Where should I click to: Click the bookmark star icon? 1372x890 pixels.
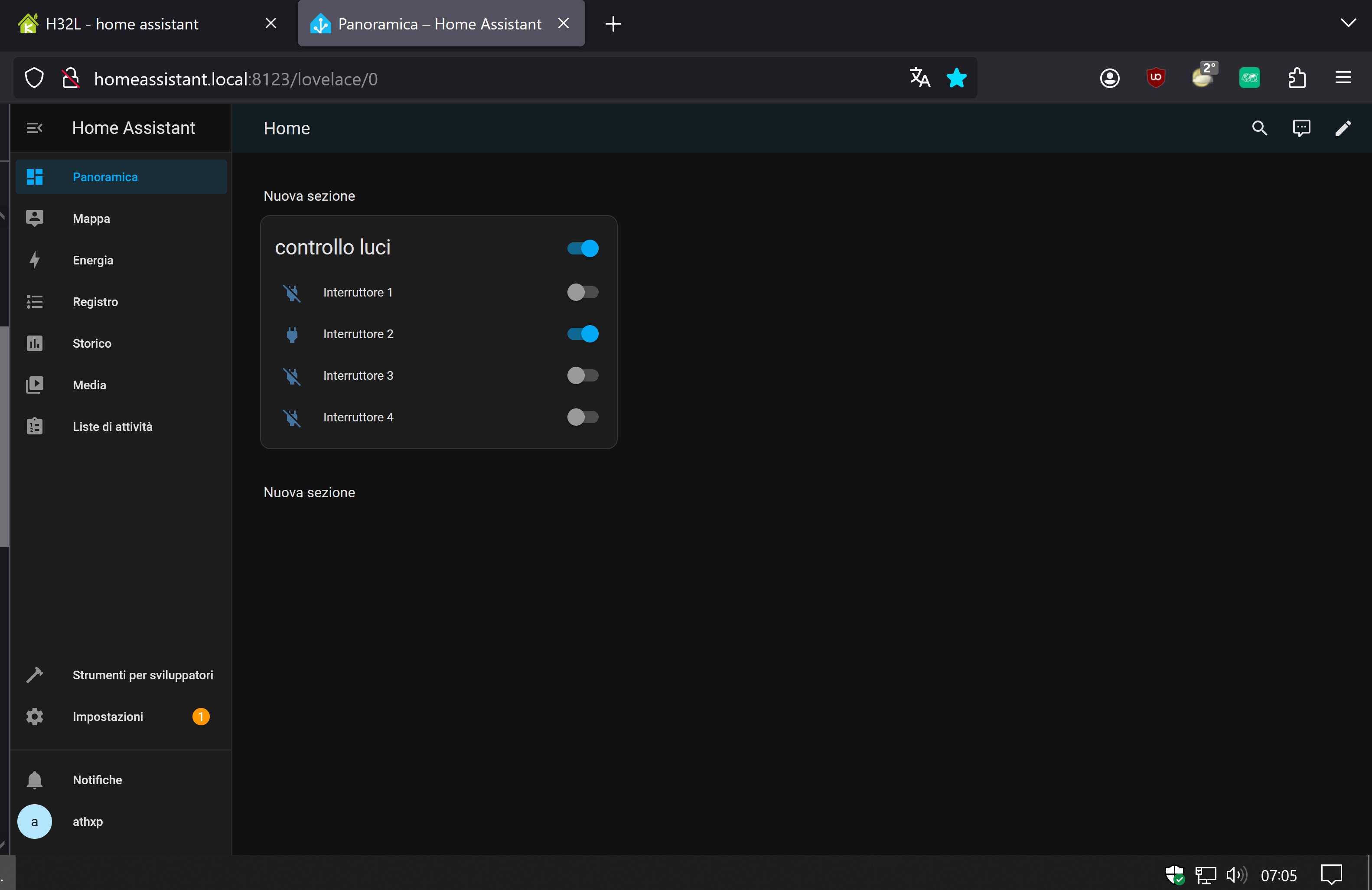tap(956, 78)
